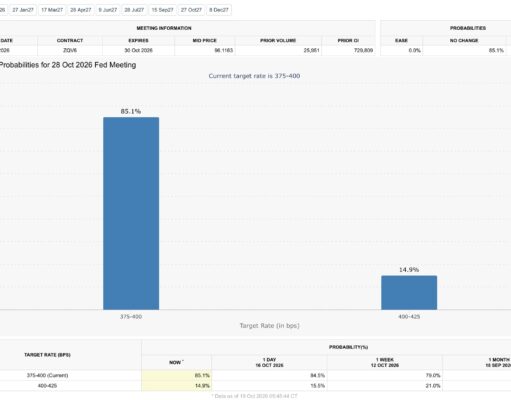
Task: Click the 96.1163 mid price value
Action: click(224, 50)
